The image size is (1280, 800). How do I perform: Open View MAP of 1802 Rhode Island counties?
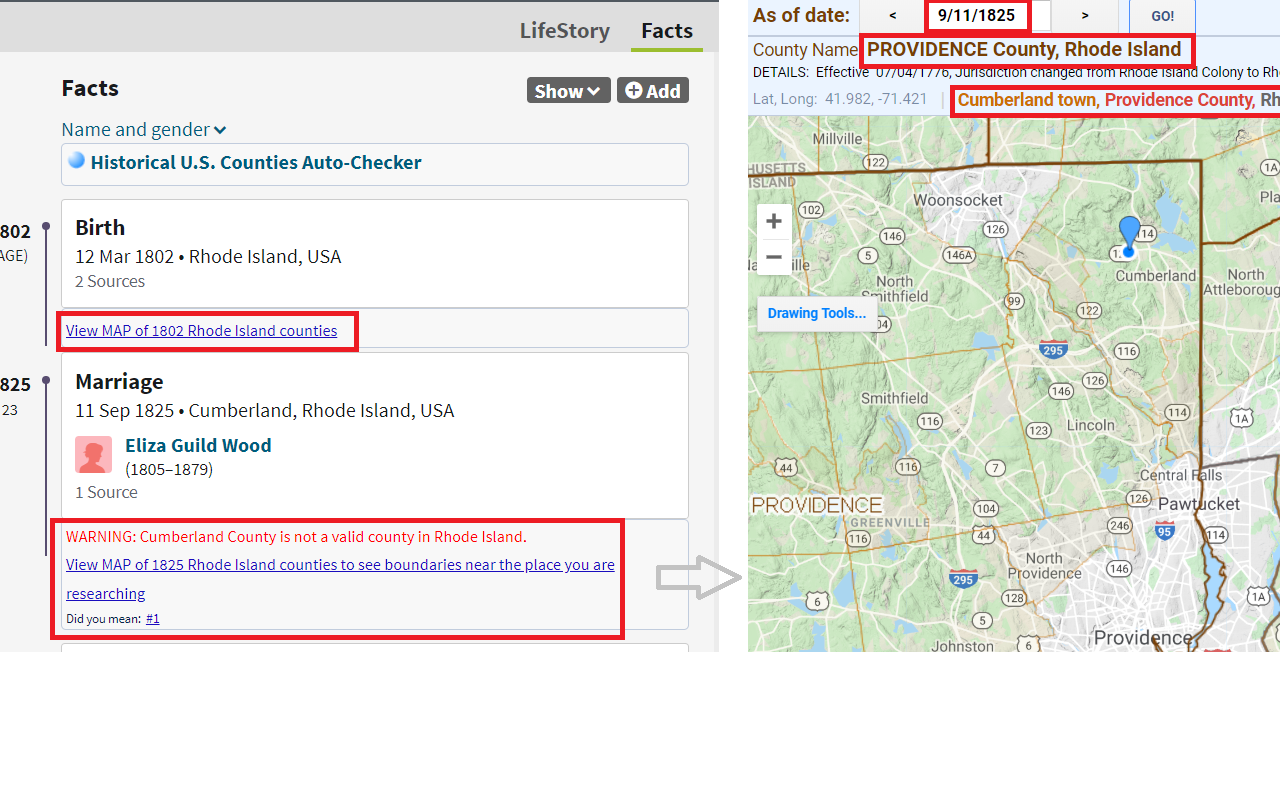coord(202,331)
